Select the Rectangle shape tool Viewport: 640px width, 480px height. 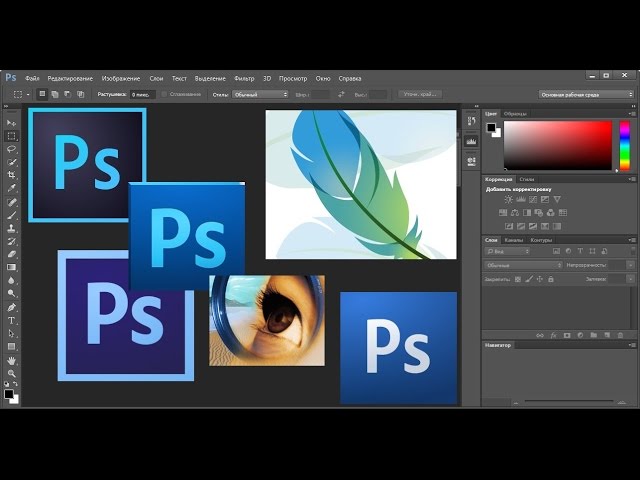[11, 347]
